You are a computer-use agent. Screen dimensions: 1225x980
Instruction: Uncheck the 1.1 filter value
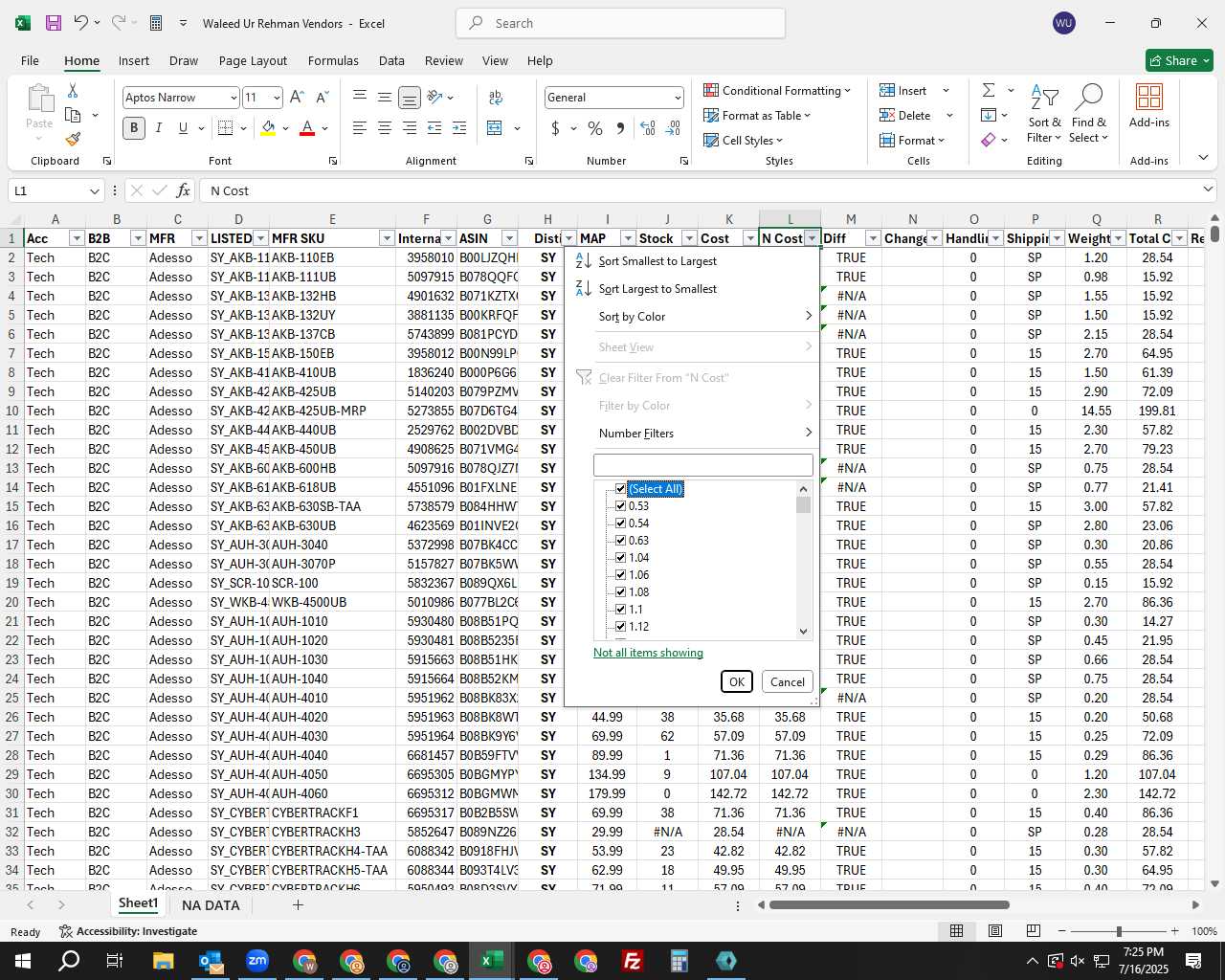[x=620, y=610]
